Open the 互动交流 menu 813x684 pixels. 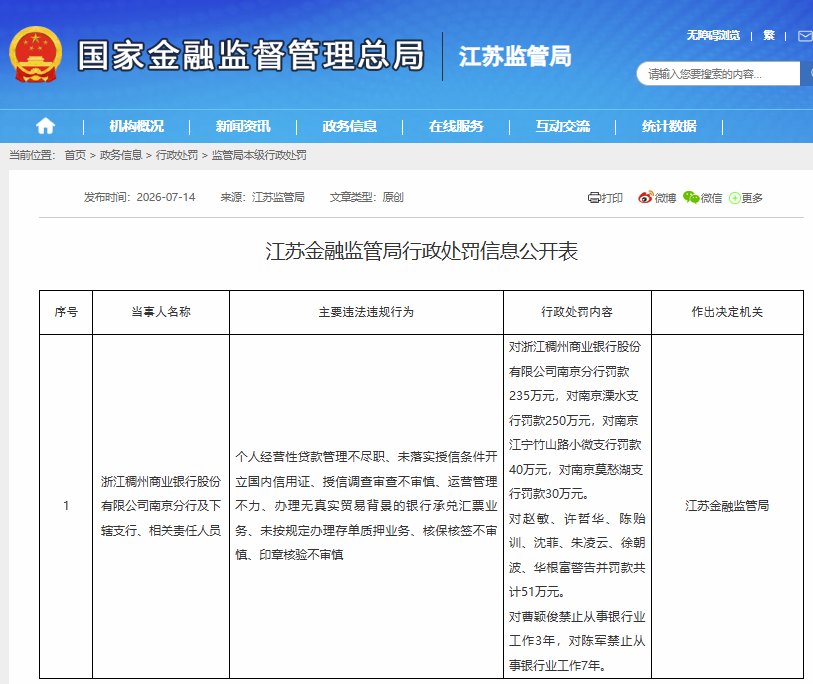pos(563,126)
